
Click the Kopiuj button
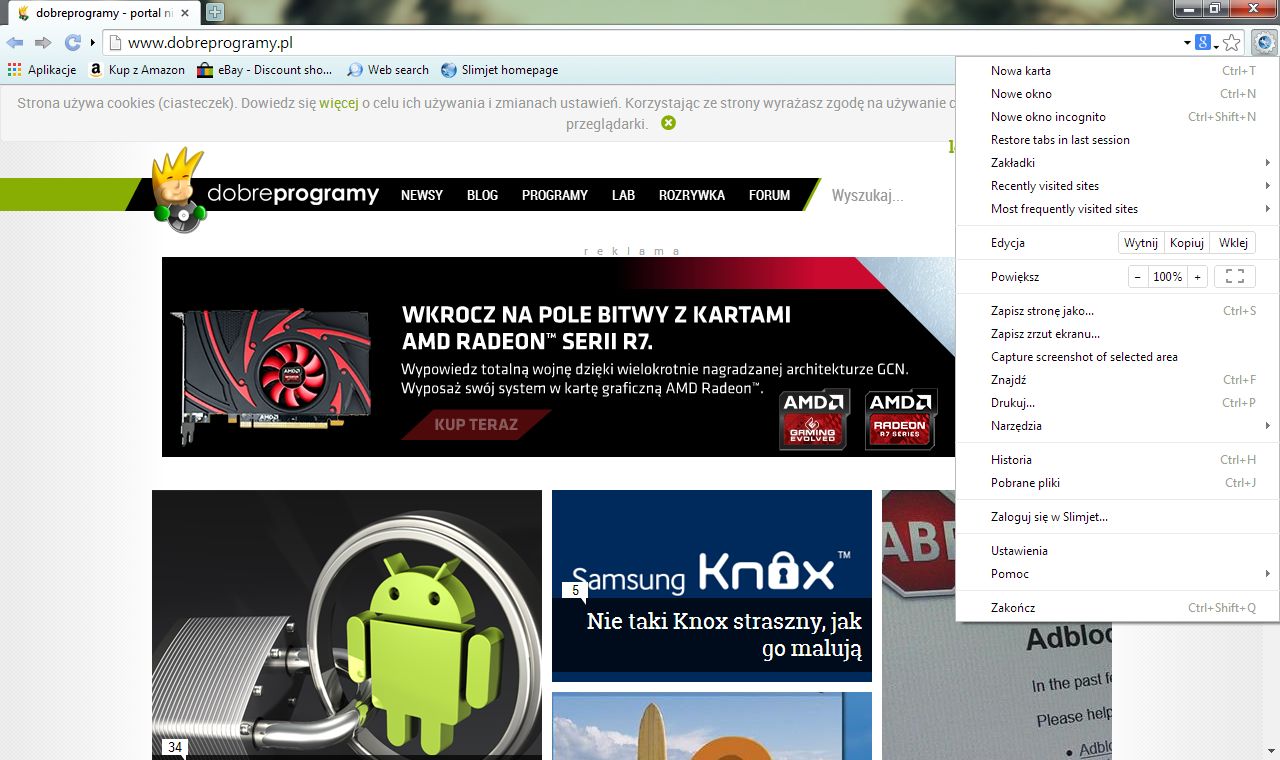click(1187, 243)
